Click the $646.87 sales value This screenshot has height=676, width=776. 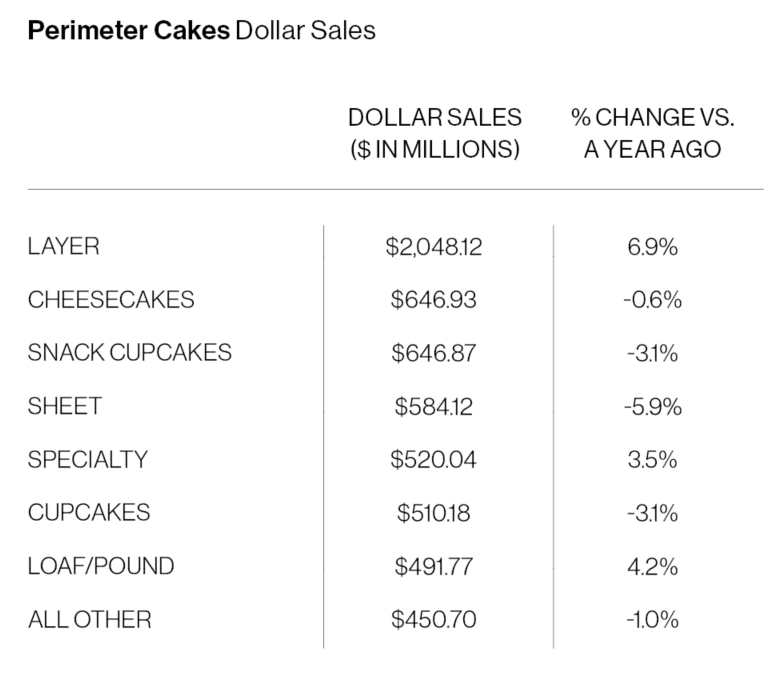click(434, 352)
